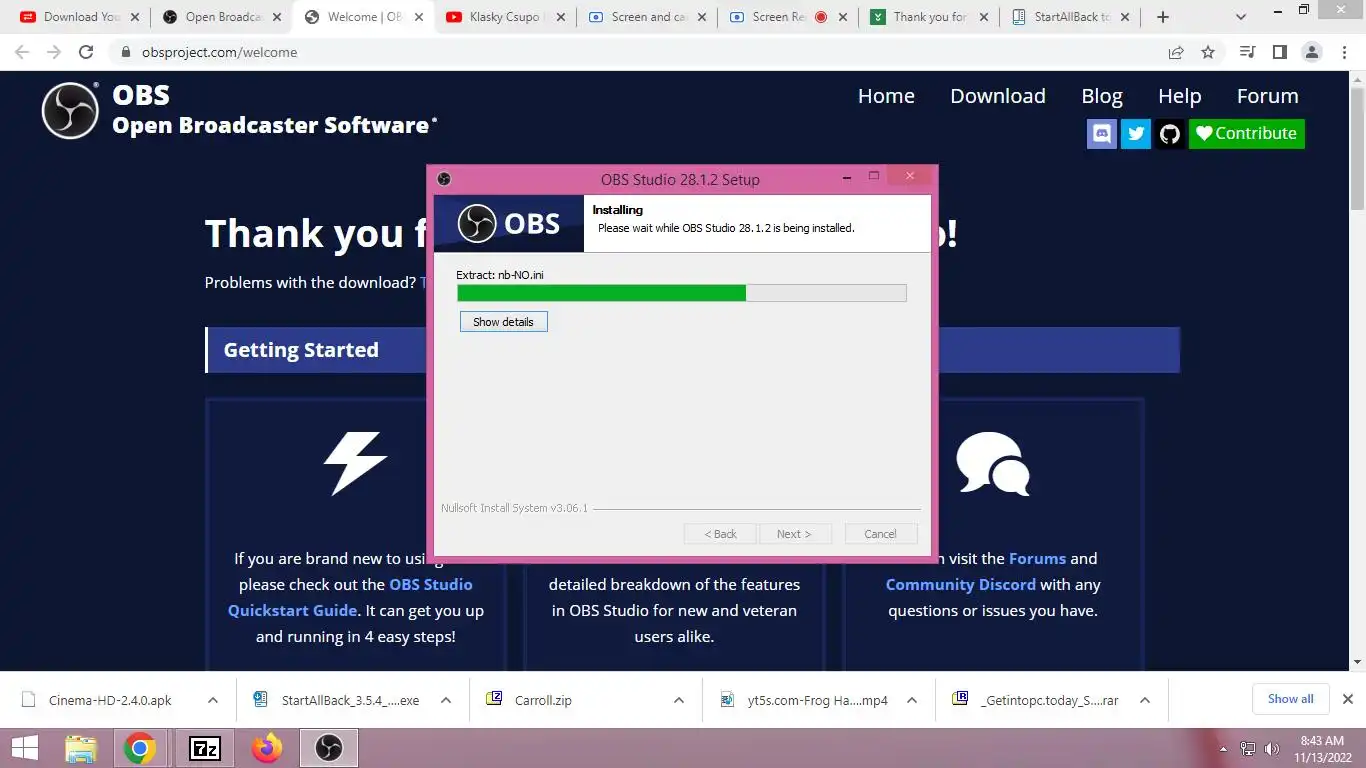Go to Home on OBS site
1366x768 pixels.
click(x=886, y=96)
